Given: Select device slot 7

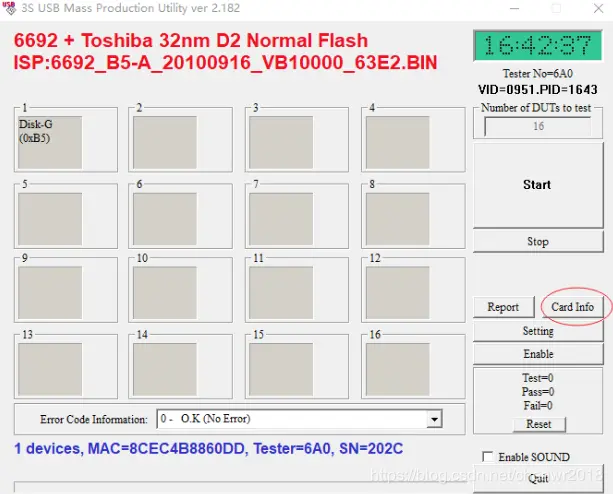Looking at the screenshot, I should tap(281, 219).
